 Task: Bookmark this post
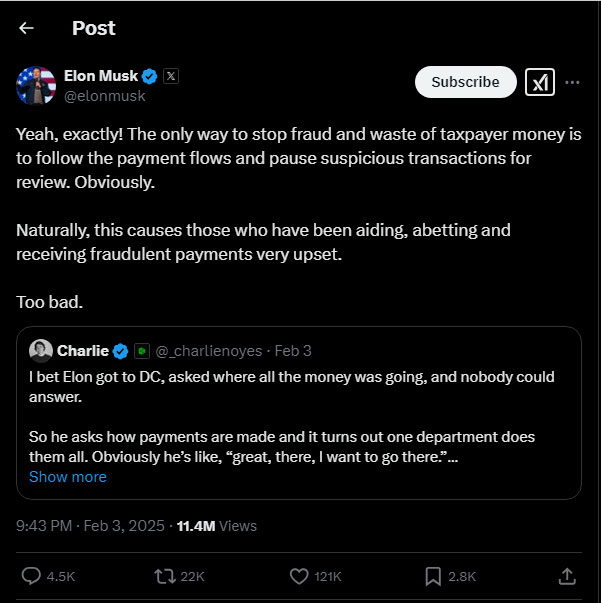coord(434,576)
